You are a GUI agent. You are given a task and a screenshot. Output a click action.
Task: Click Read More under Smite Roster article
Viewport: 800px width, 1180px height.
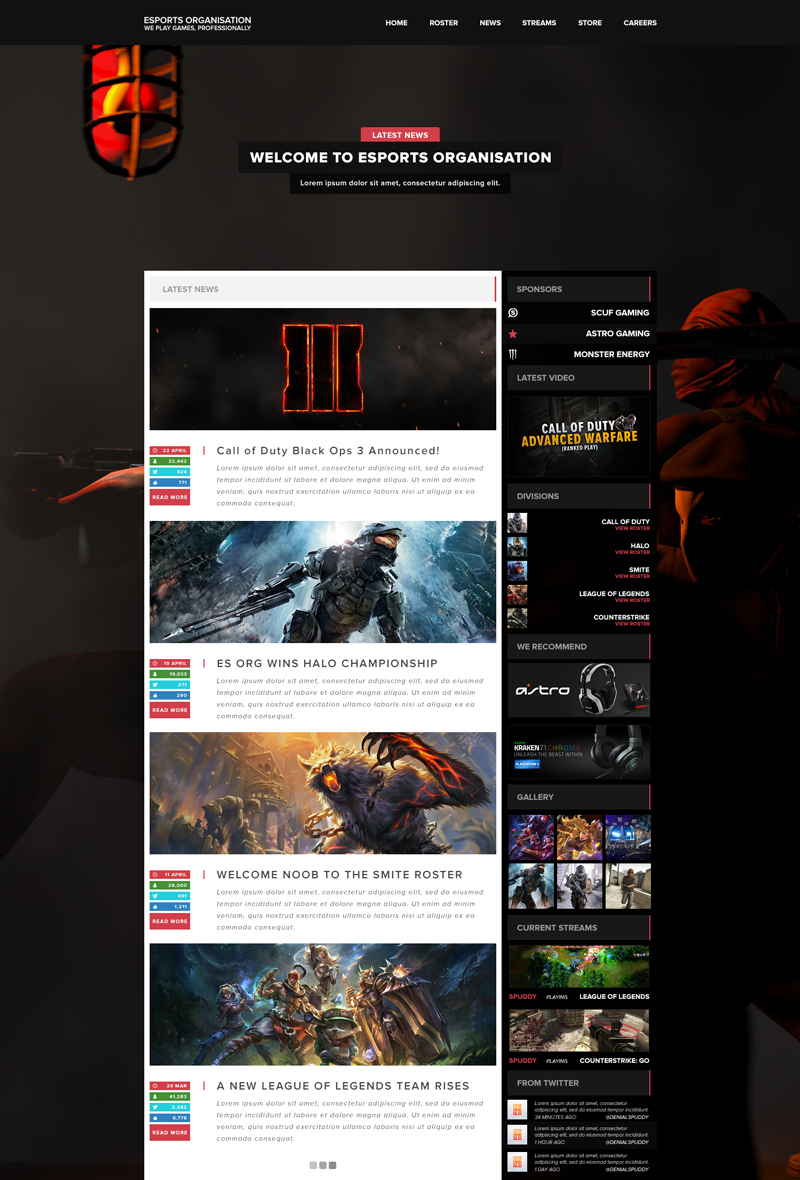click(169, 921)
